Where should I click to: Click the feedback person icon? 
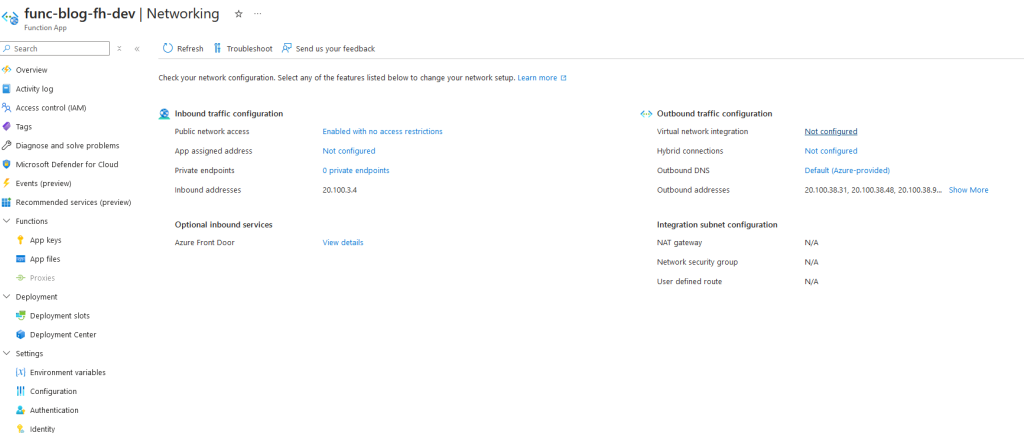(x=286, y=48)
